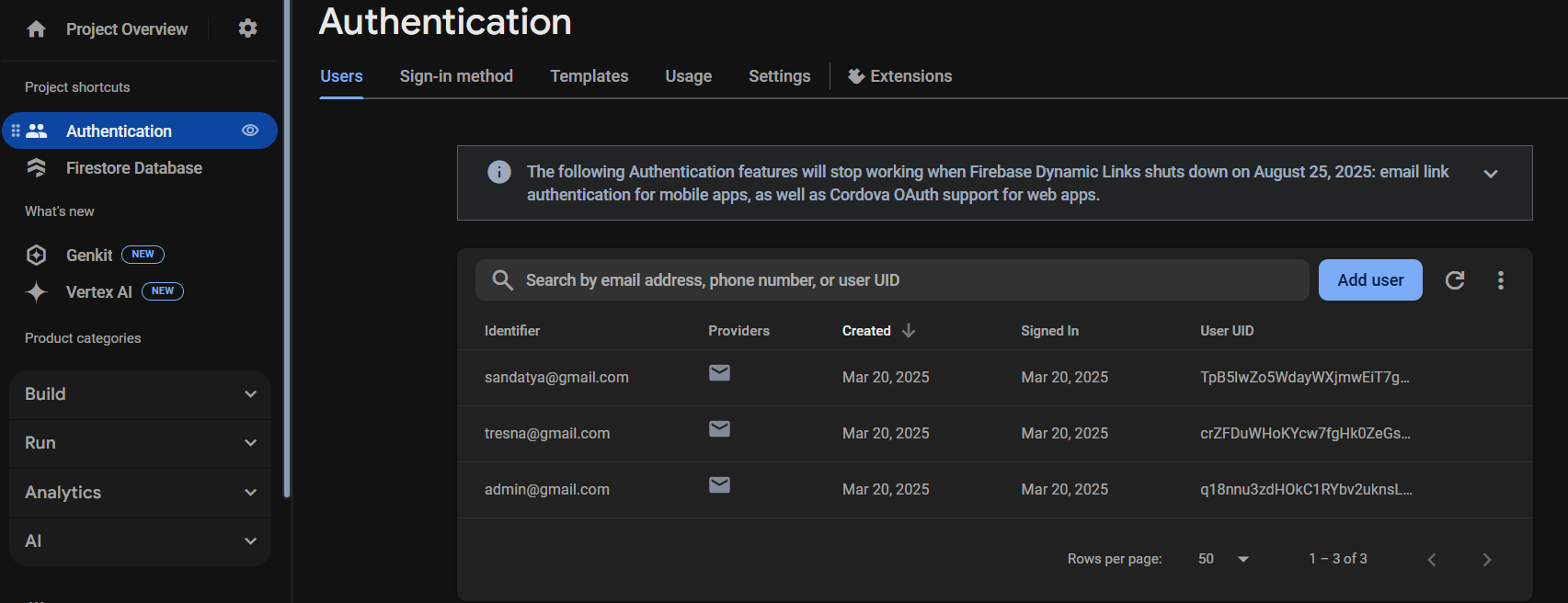Open Vertex AI in the sidebar

[99, 291]
